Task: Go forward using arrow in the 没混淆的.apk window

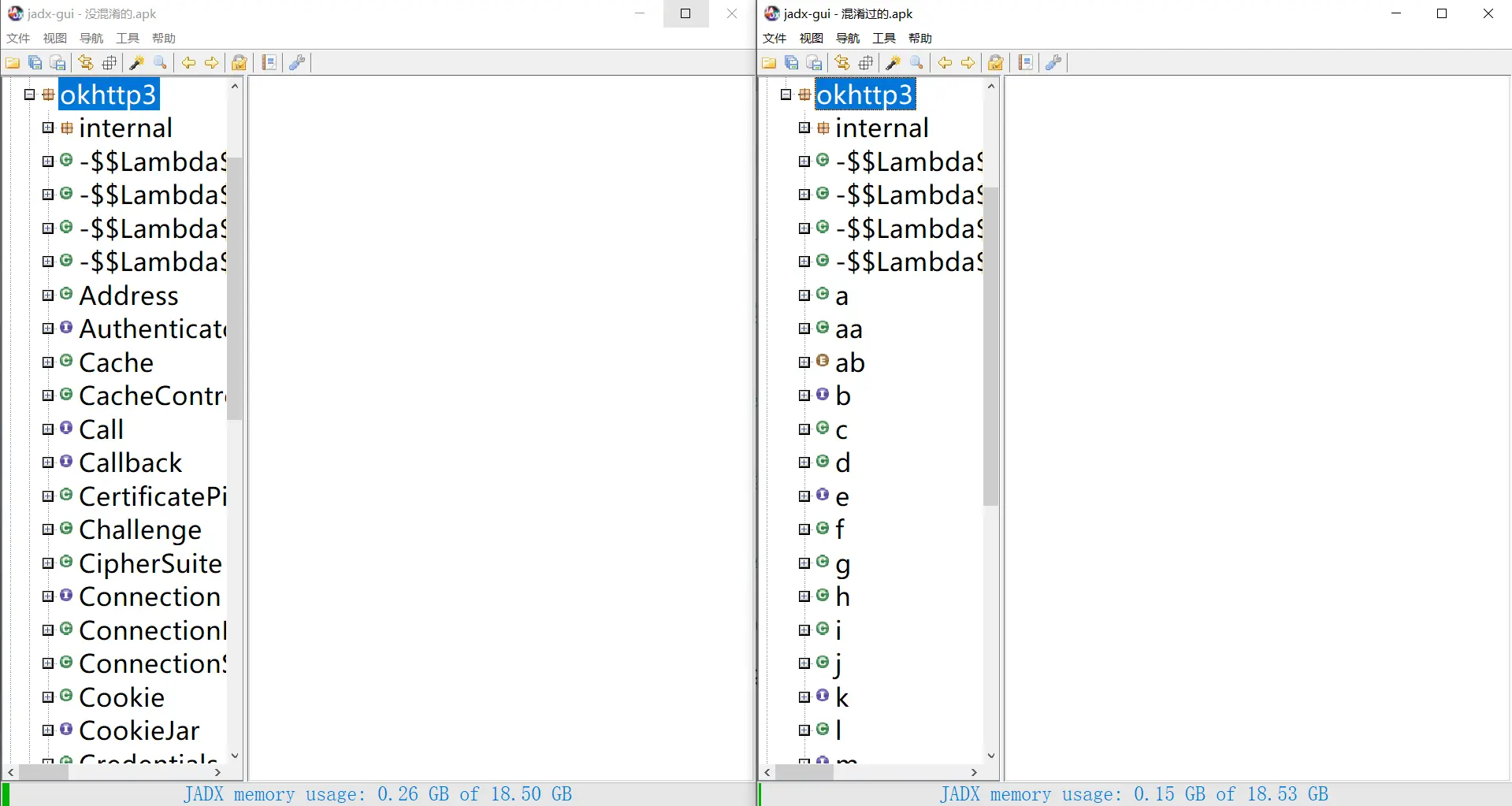Action: coord(211,63)
